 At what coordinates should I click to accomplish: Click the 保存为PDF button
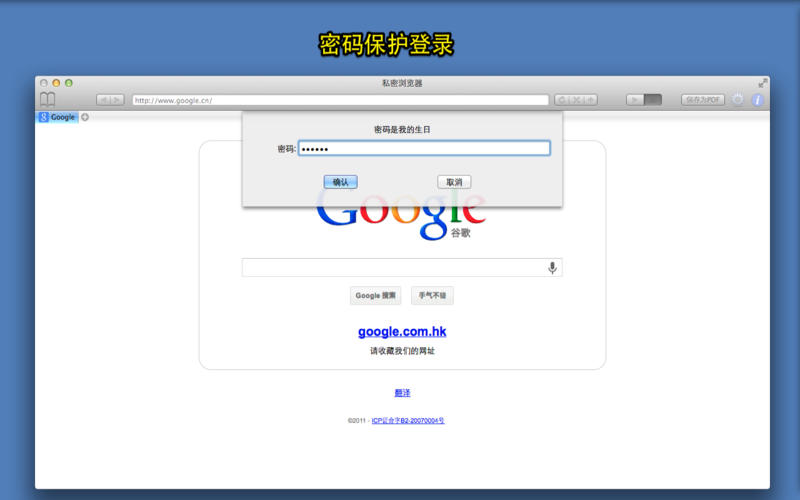coord(703,100)
